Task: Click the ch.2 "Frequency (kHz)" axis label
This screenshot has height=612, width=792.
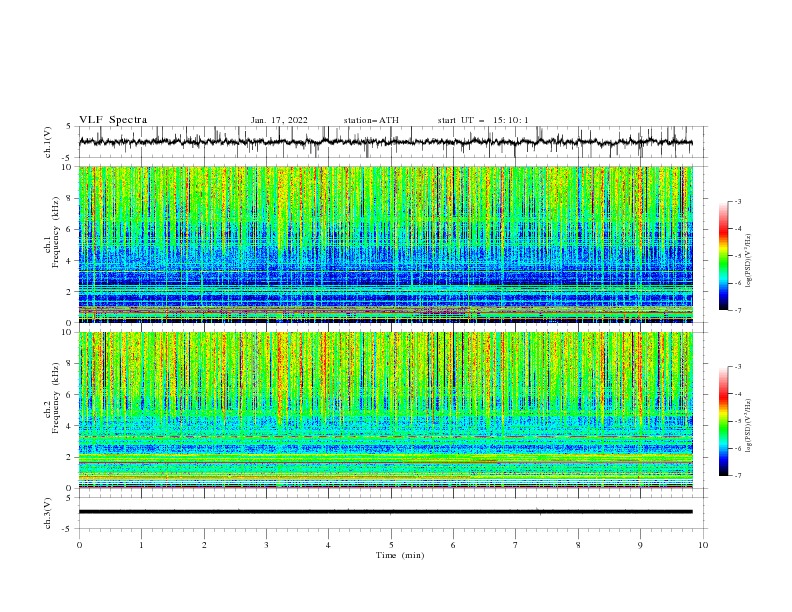Action: point(56,398)
